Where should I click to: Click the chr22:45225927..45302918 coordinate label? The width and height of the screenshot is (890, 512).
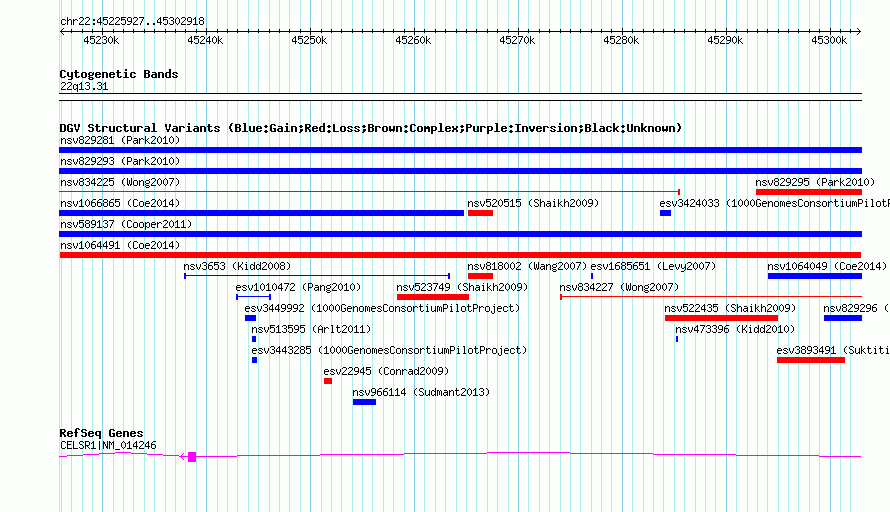click(132, 21)
